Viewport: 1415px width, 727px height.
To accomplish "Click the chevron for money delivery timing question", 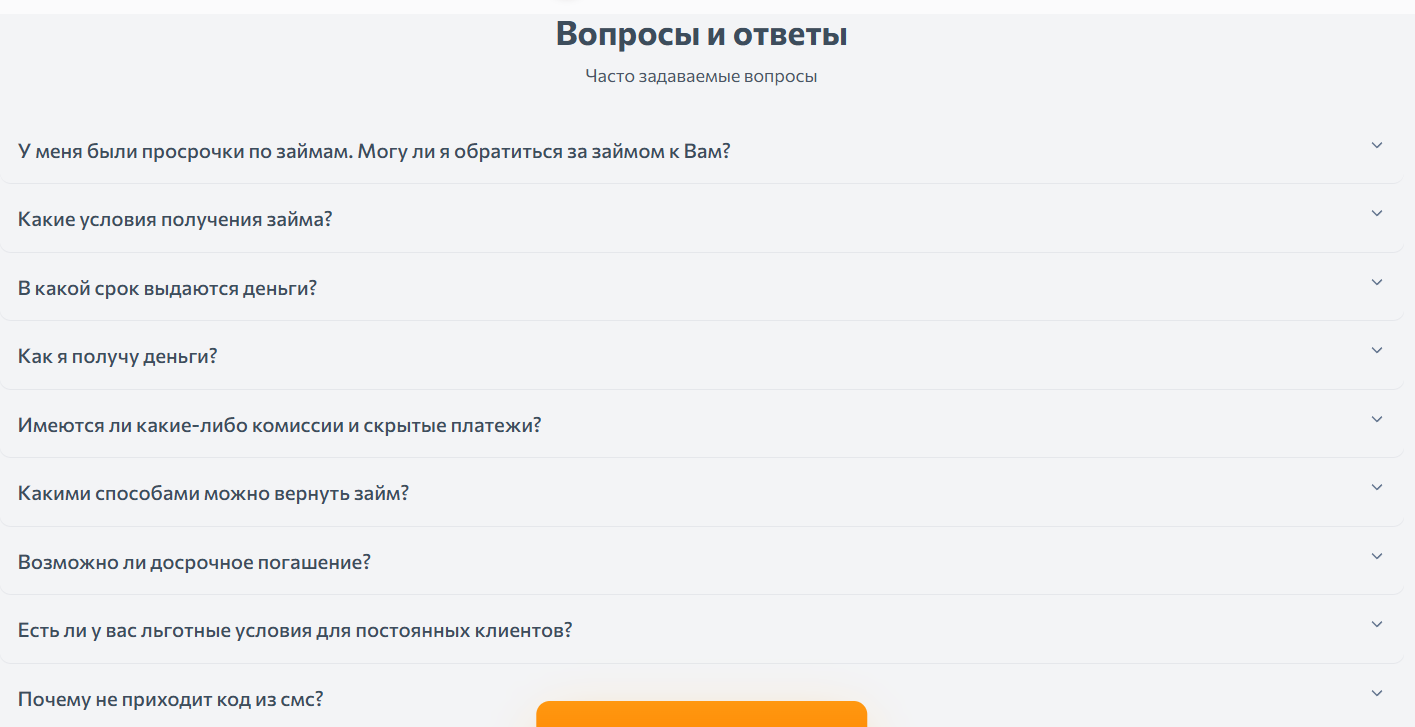I will (x=1379, y=283).
